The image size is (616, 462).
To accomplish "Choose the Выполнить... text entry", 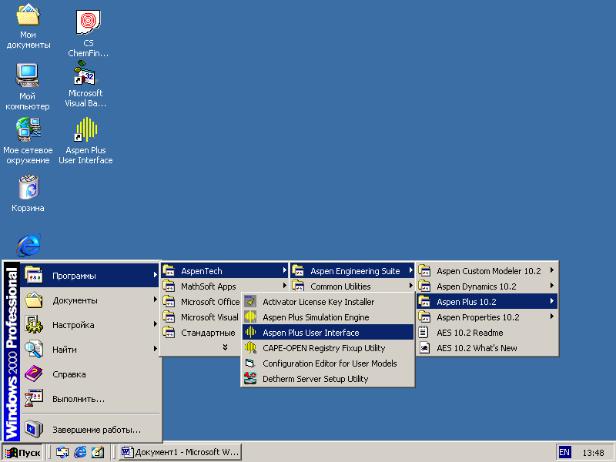I will (x=79, y=399).
